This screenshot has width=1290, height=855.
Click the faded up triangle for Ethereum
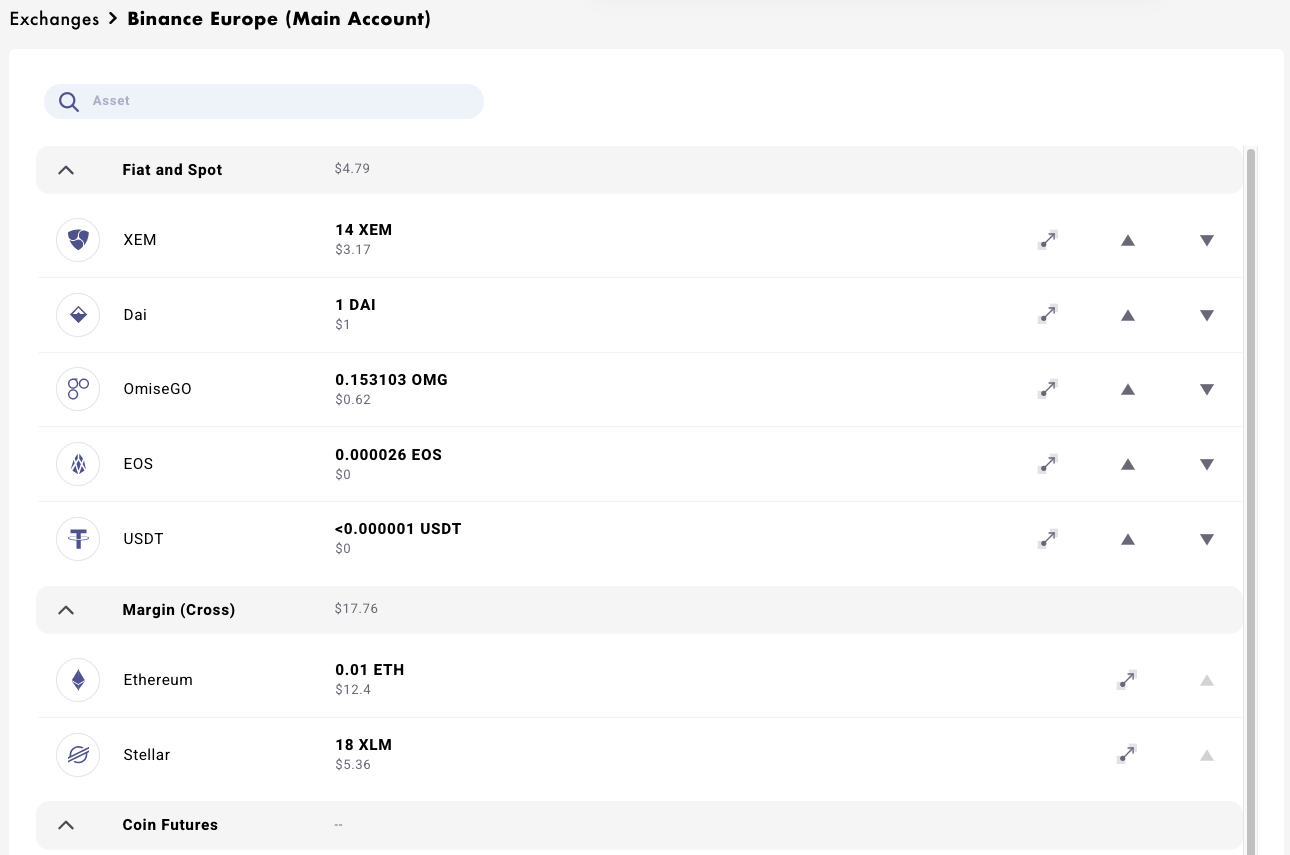coord(1207,680)
